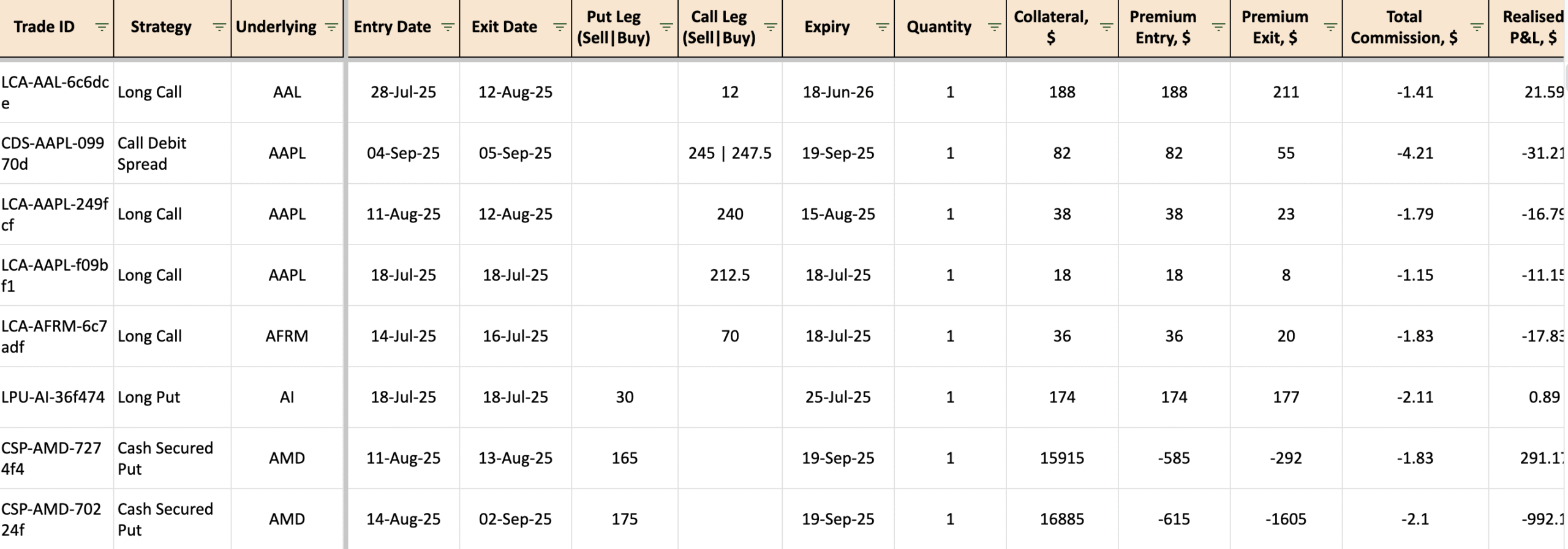Image resolution: width=1568 pixels, height=549 pixels.
Task: Click the Strategy column filter icon
Action: [x=219, y=27]
